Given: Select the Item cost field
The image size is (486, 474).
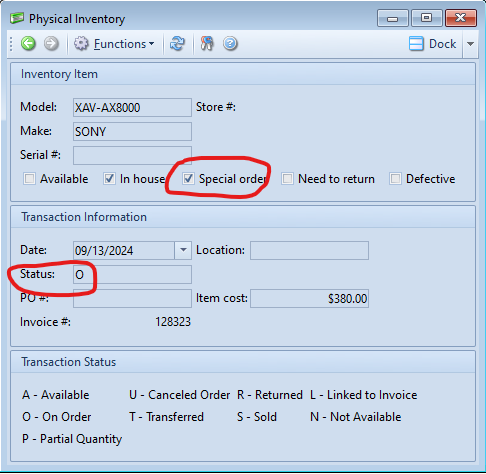Looking at the screenshot, I should [309, 298].
